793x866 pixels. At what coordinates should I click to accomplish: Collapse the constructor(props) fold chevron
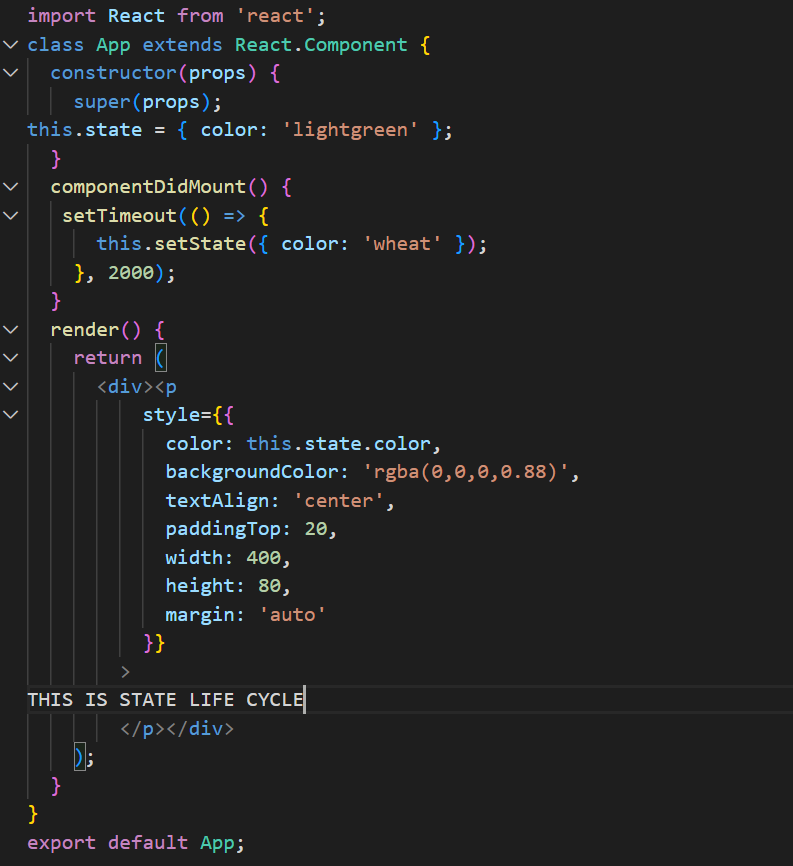[10, 73]
